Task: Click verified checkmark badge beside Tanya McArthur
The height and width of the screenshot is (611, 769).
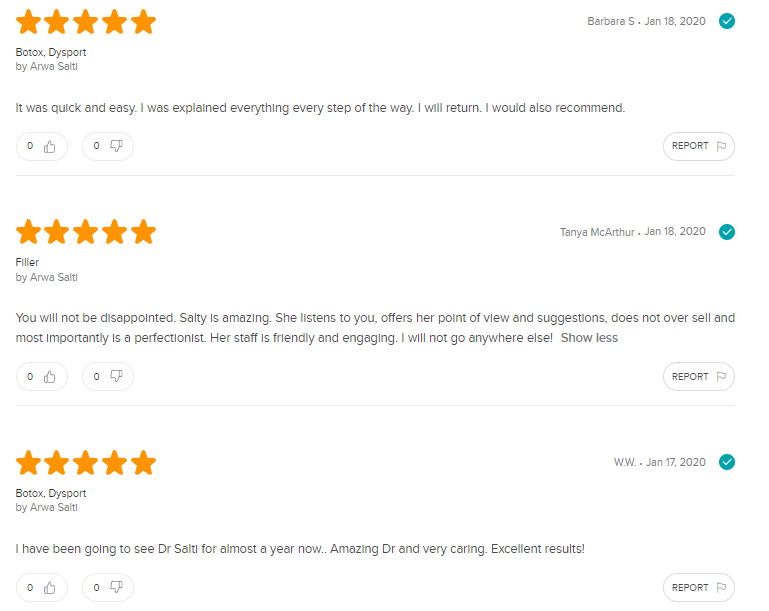Action: (x=727, y=232)
